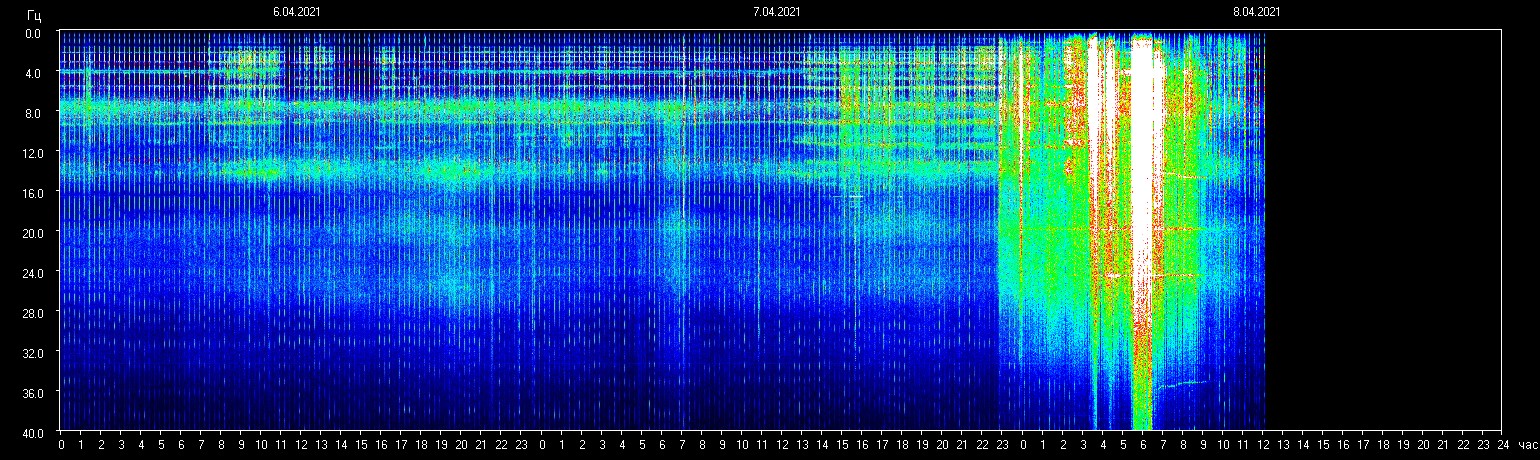Select the 28.0 frequency axis label
The width and height of the screenshot is (1540, 460).
point(31,313)
